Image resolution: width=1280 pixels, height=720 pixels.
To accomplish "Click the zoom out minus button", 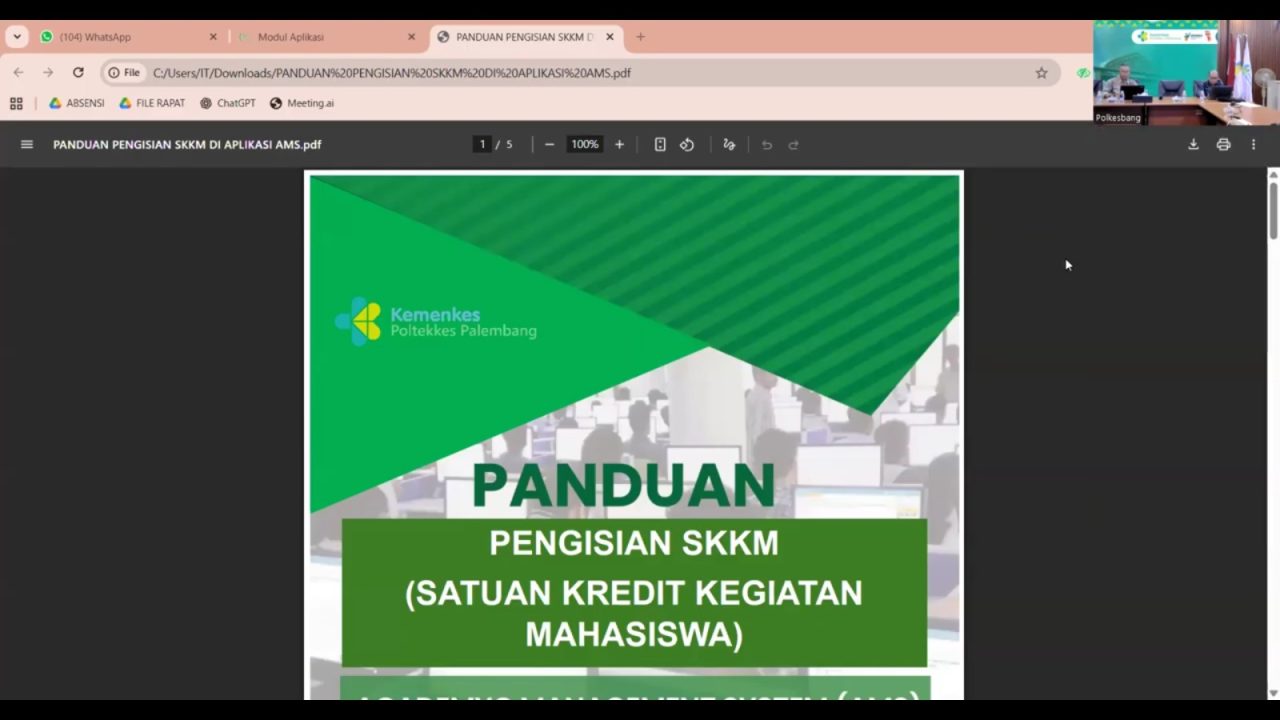I will point(549,144).
